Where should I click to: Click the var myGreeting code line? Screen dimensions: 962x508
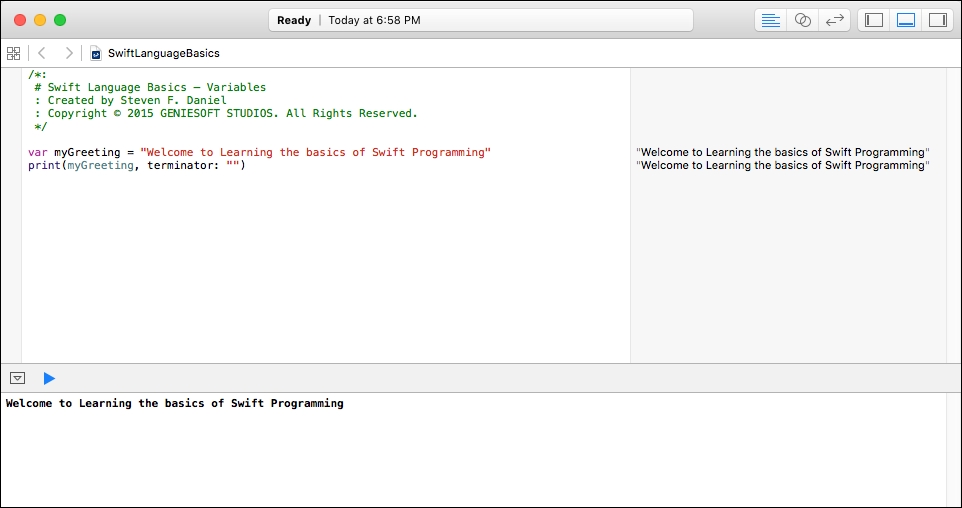[x=260, y=152]
